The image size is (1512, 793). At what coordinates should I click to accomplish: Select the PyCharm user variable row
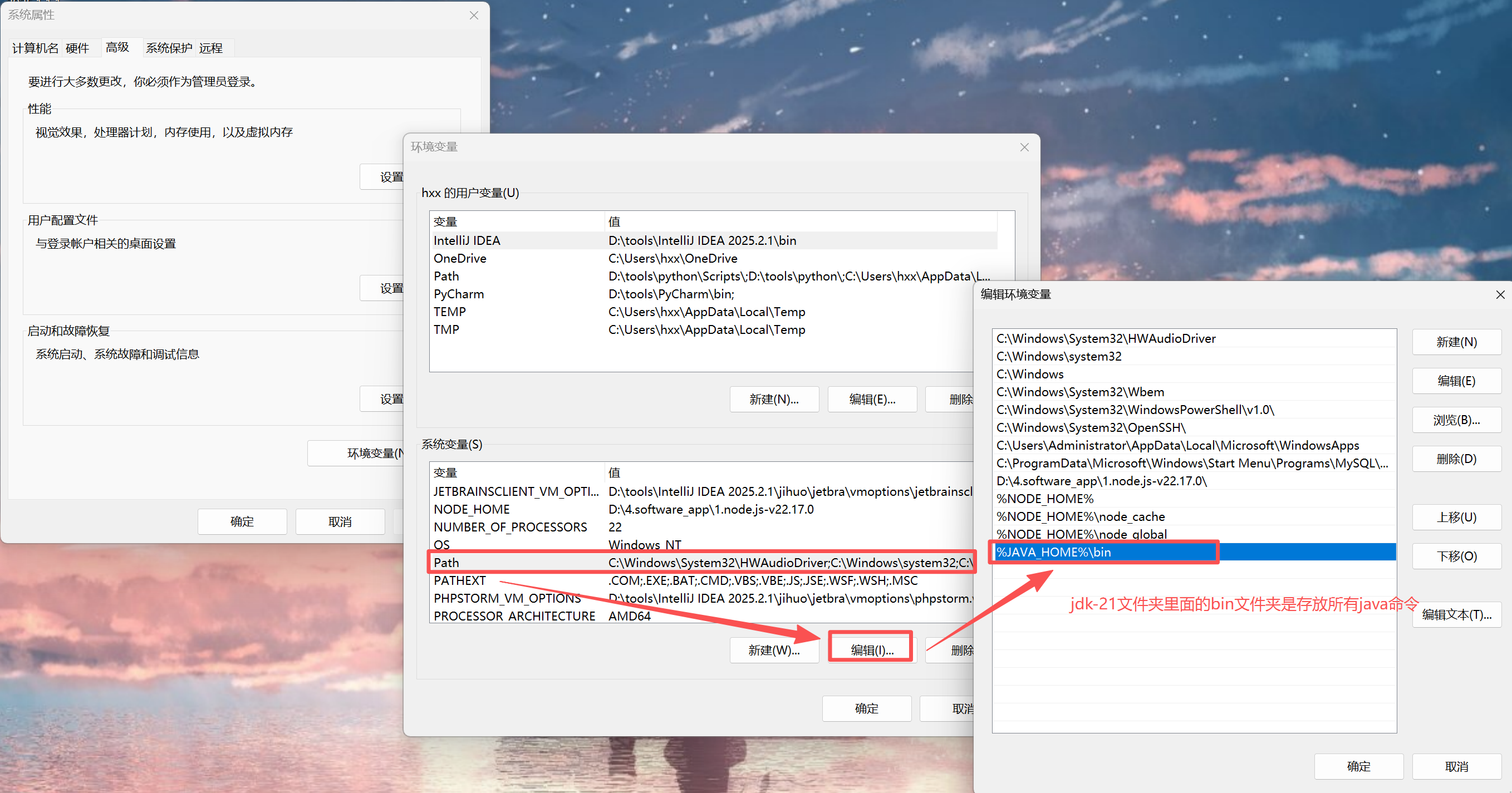click(x=458, y=294)
